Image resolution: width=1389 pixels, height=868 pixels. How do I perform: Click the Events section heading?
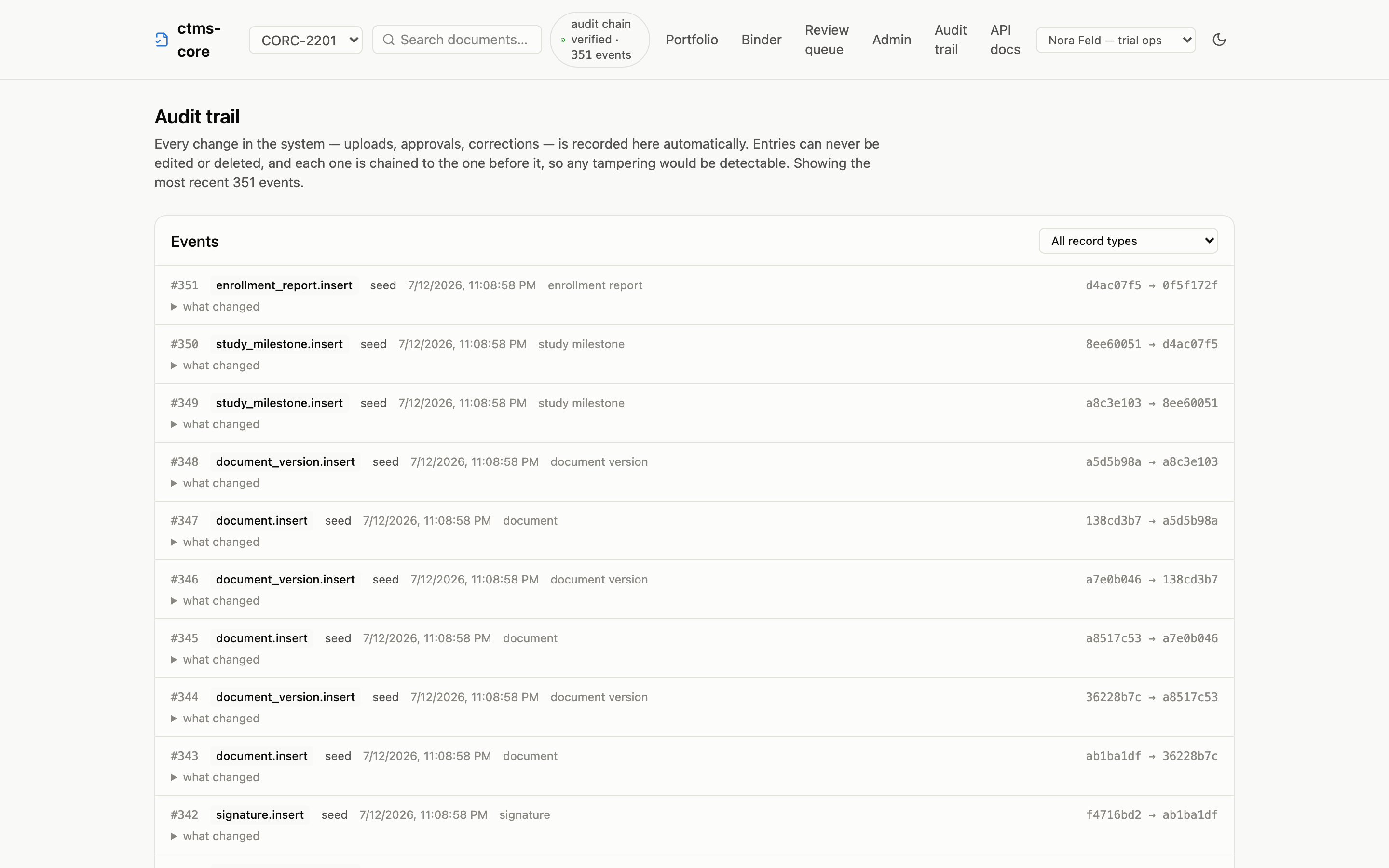coord(194,242)
